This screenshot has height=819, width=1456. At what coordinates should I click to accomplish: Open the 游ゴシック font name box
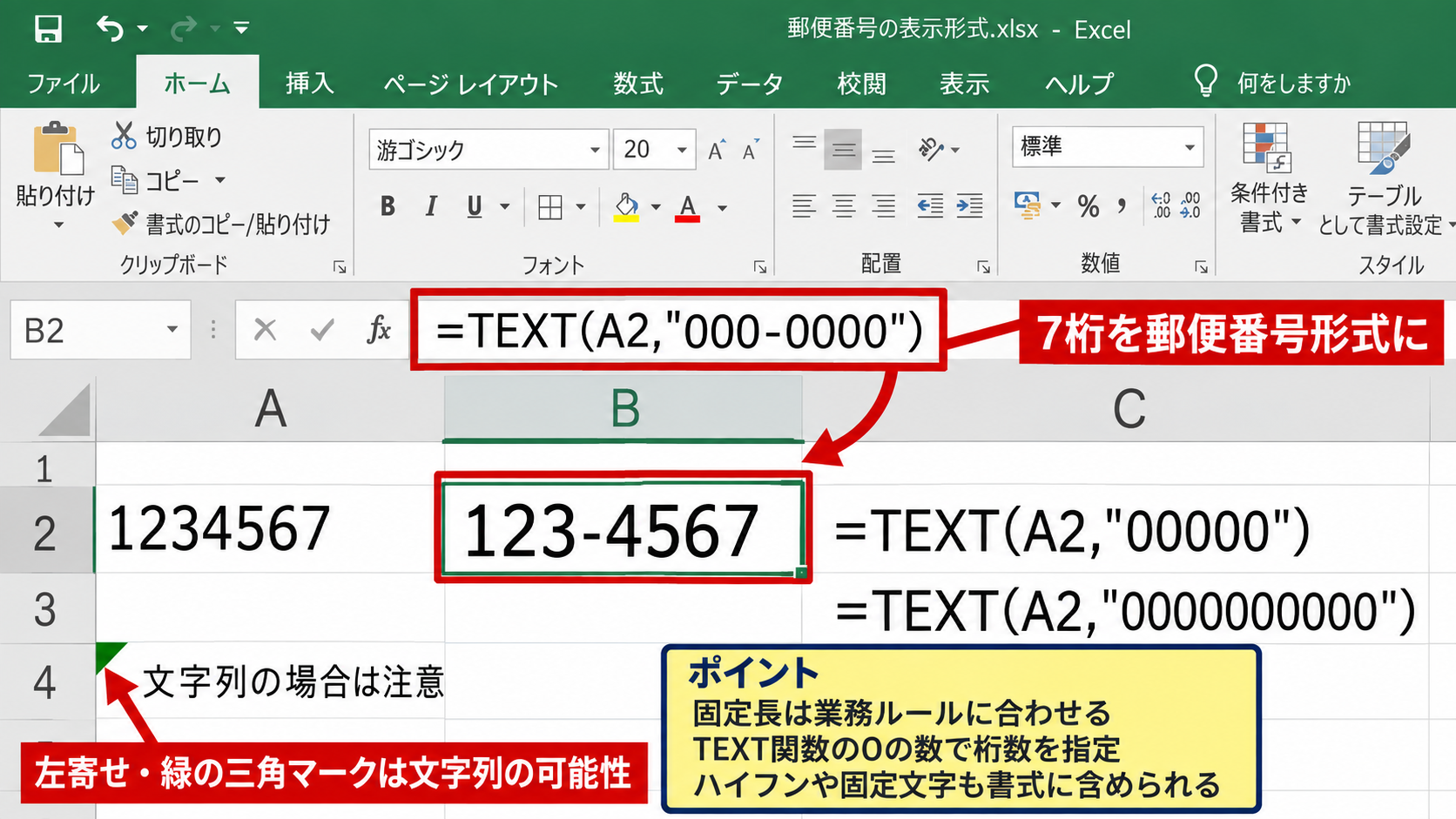pos(488,150)
